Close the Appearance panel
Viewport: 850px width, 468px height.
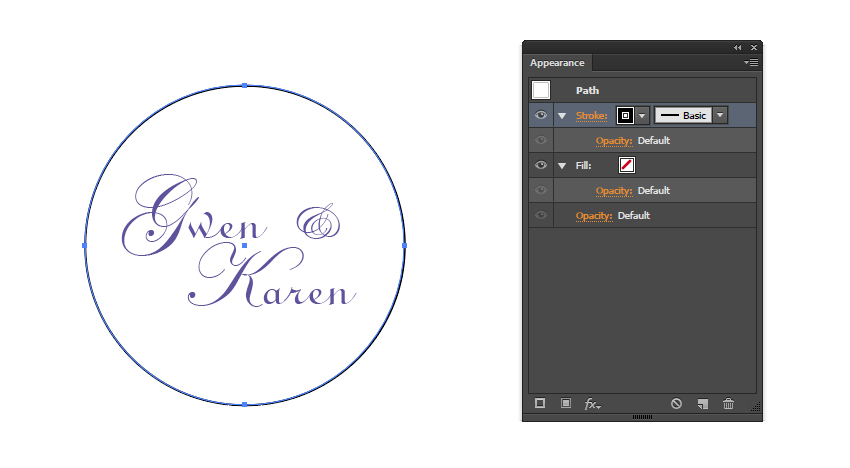[754, 48]
